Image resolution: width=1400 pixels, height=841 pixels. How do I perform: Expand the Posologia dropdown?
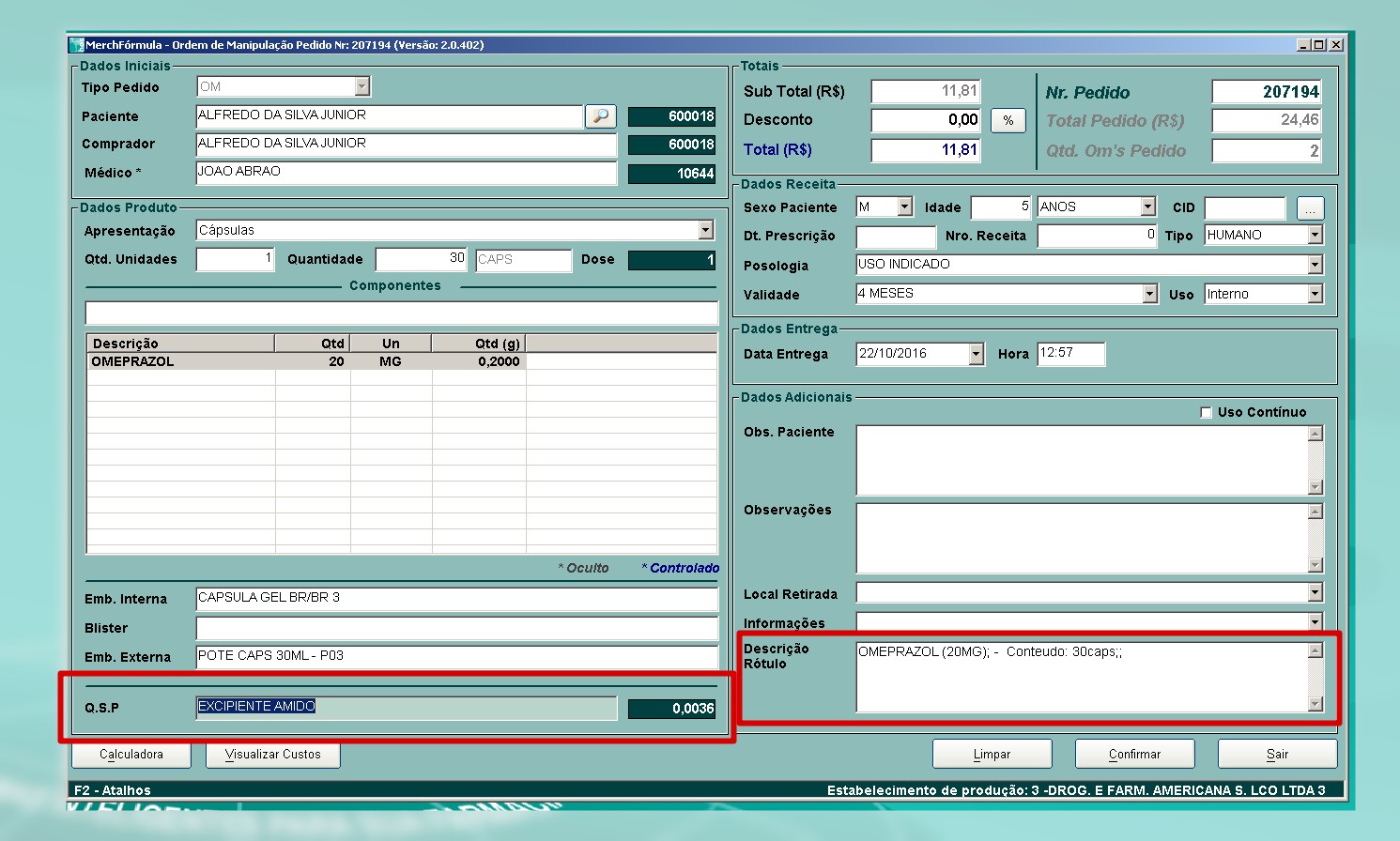pos(1315,266)
